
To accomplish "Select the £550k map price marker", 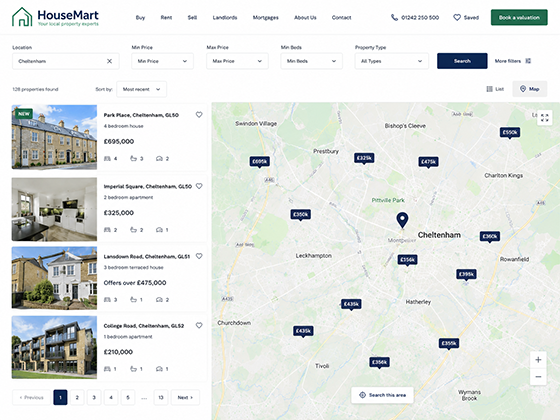I will [510, 132].
